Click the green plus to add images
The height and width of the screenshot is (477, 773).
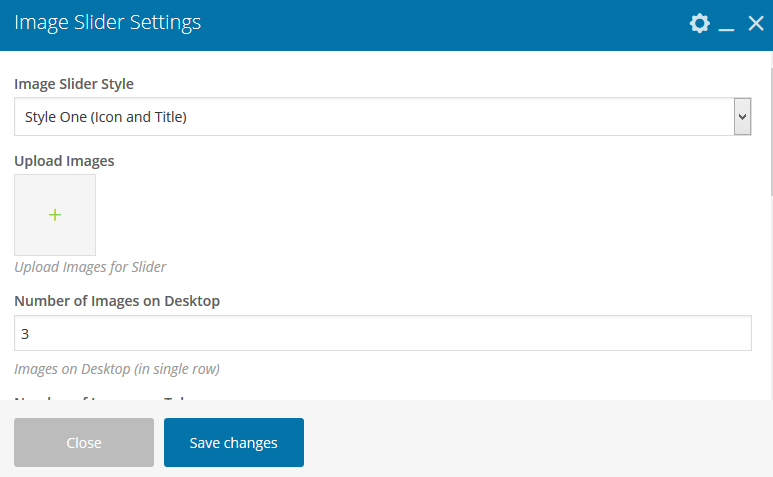[55, 215]
